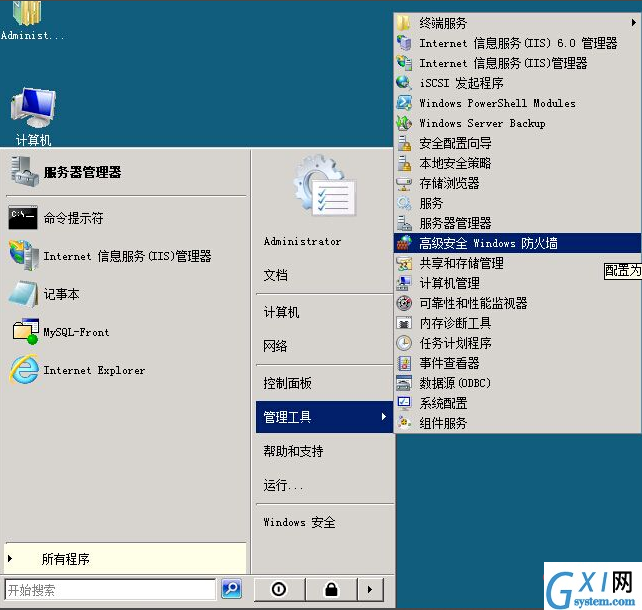642x610 pixels.
Task: Click the 数据源(ODBC) icon
Action: [x=404, y=383]
